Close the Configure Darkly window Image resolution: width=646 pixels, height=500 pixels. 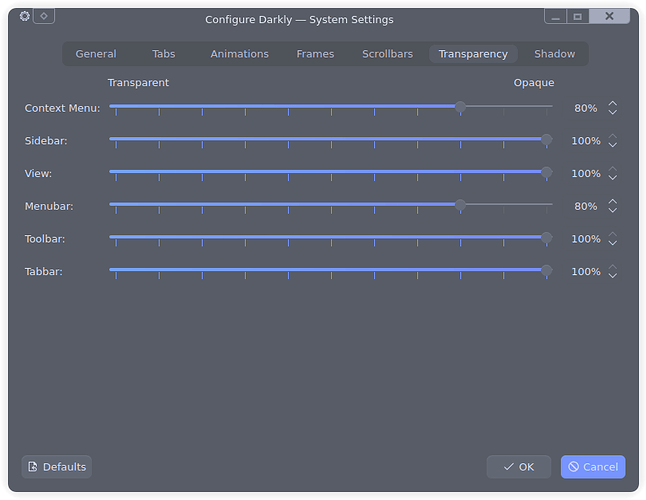click(x=609, y=16)
